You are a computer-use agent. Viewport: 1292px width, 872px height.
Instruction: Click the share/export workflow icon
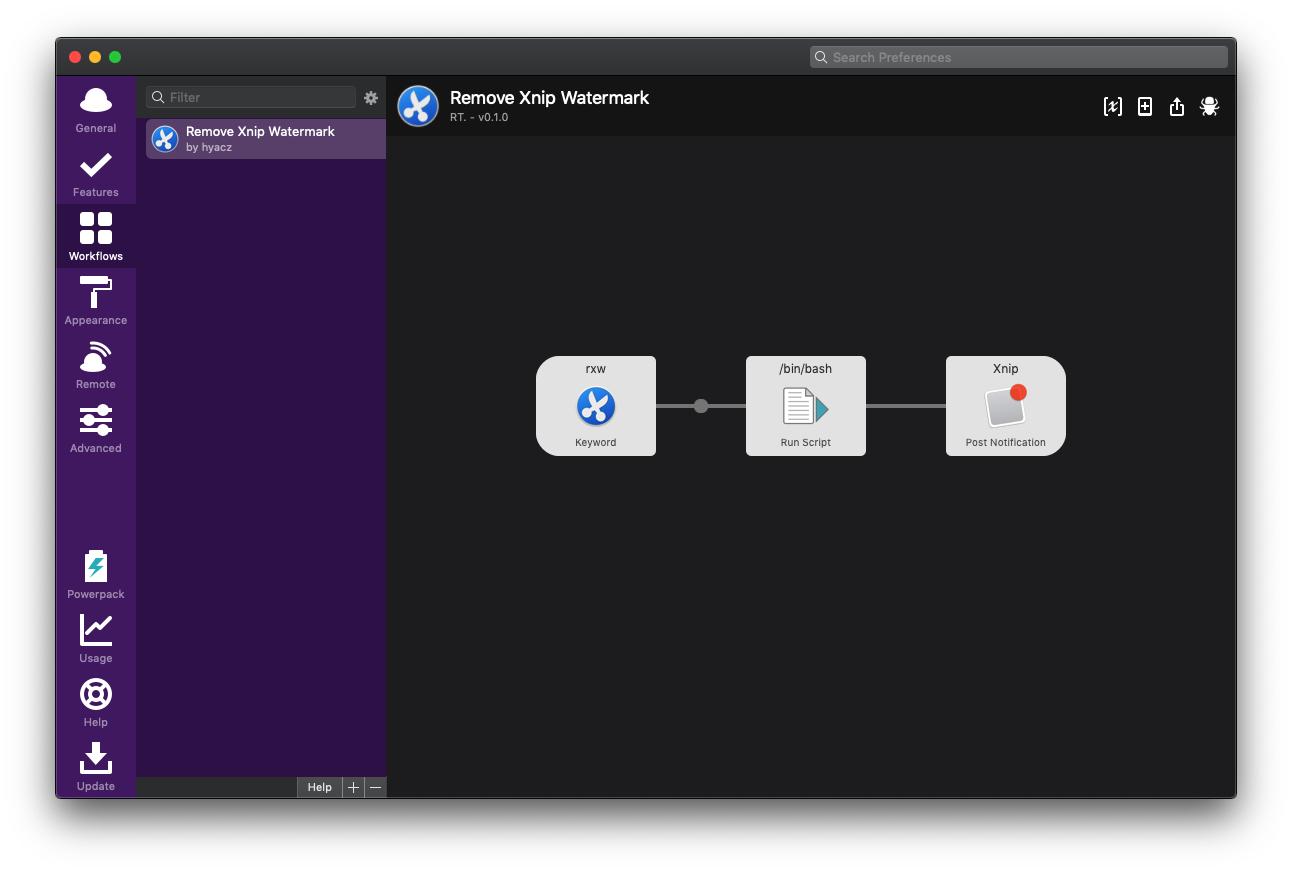click(1177, 106)
